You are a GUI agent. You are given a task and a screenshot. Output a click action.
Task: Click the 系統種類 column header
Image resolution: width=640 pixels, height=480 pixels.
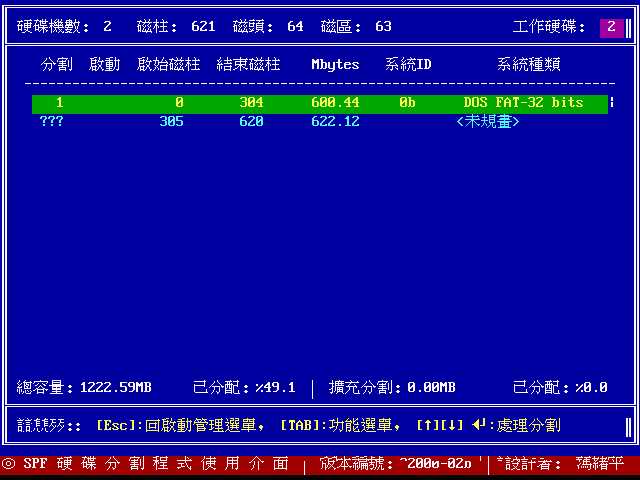coord(528,65)
